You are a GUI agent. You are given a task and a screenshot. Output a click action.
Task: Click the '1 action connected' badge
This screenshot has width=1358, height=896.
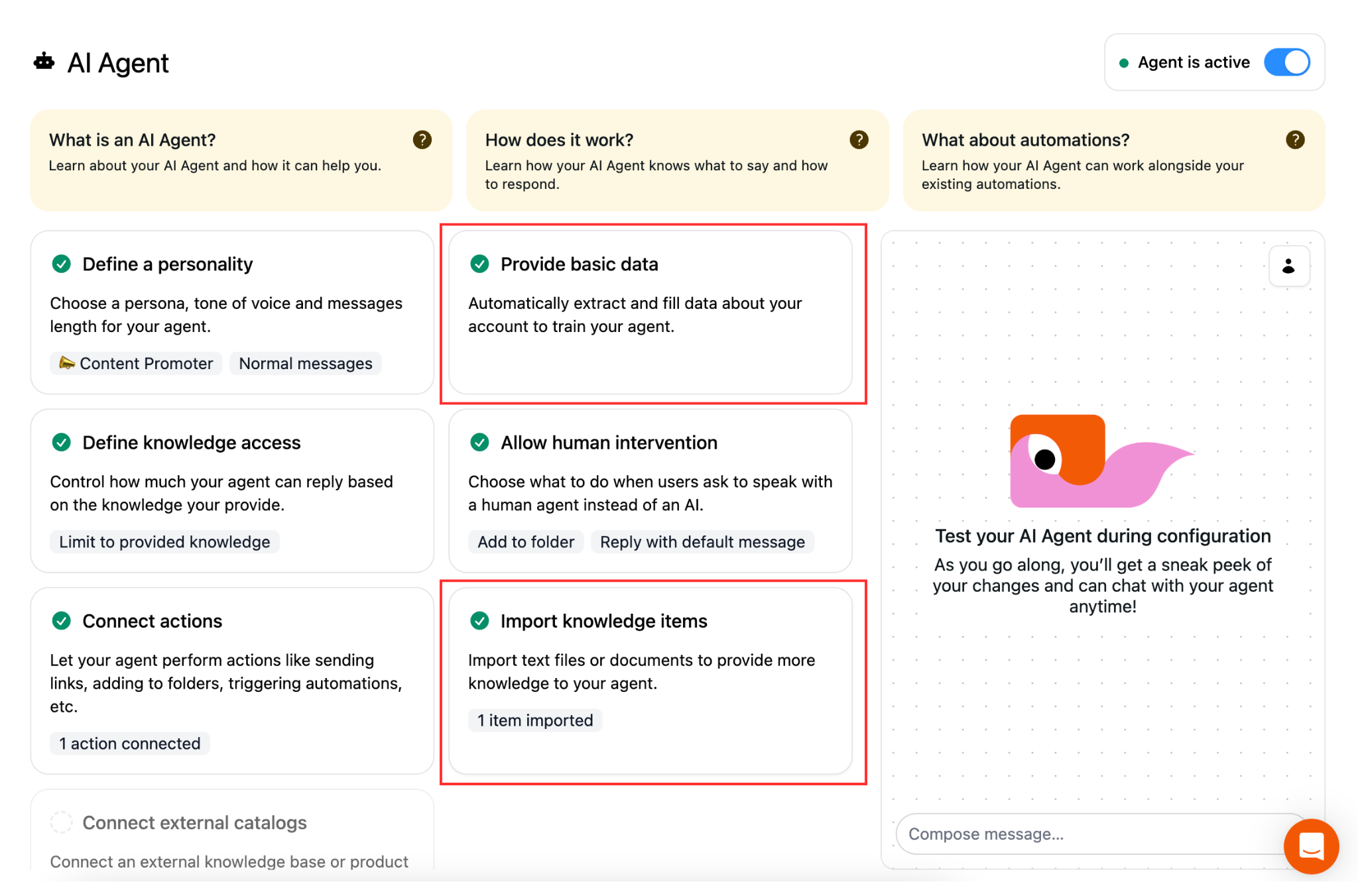point(130,743)
